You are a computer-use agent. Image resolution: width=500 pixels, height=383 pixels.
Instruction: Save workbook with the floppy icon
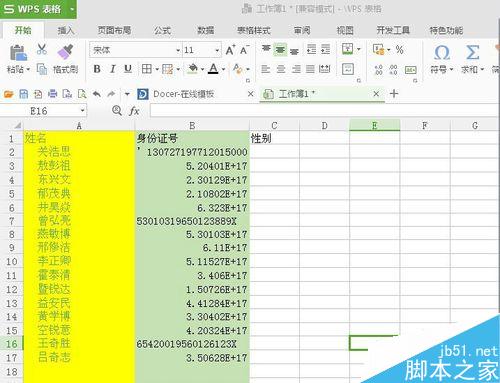(23, 94)
